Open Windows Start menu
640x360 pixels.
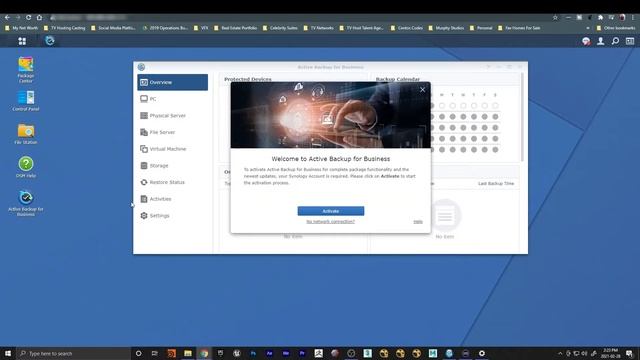(8, 353)
